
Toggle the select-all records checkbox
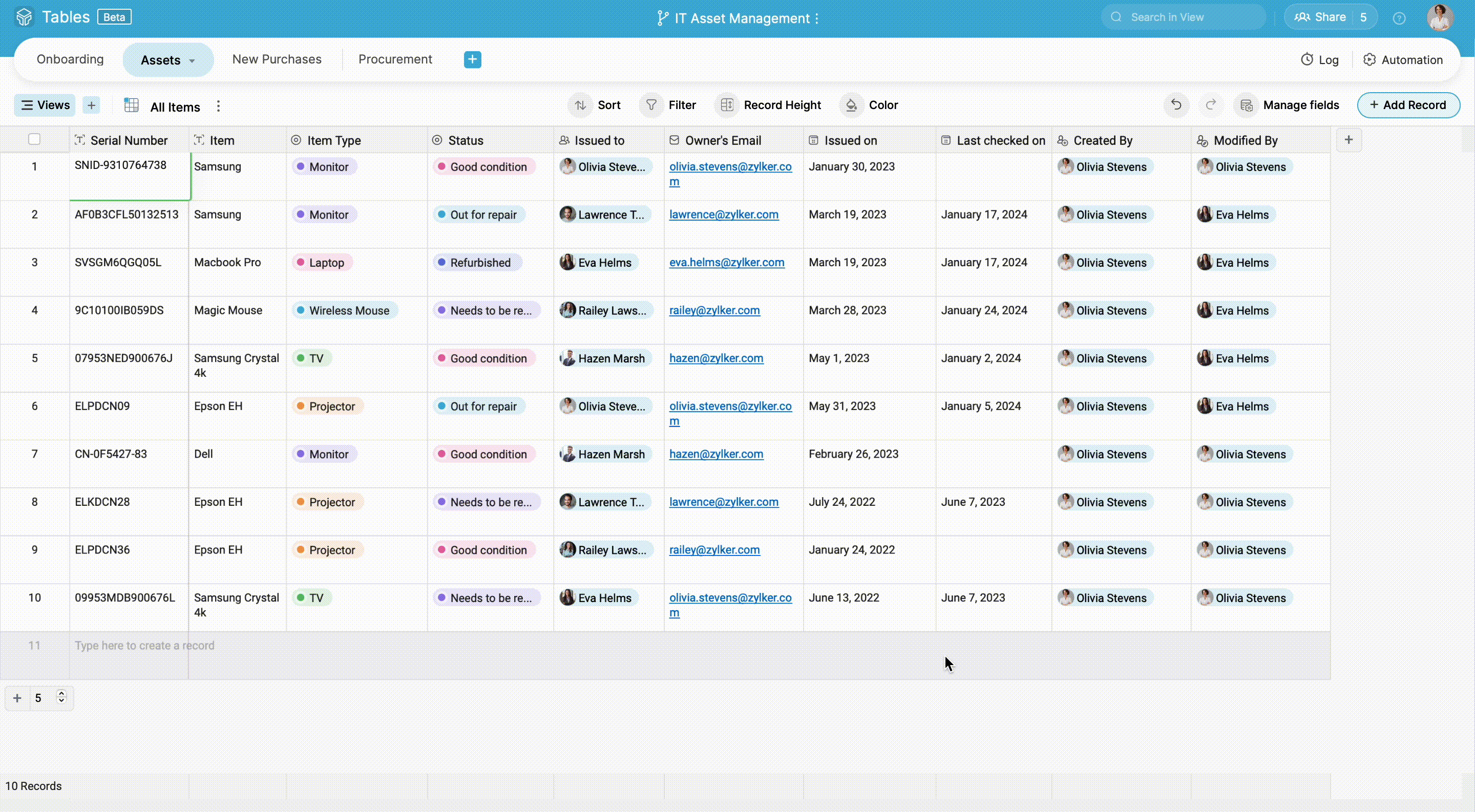point(34,140)
